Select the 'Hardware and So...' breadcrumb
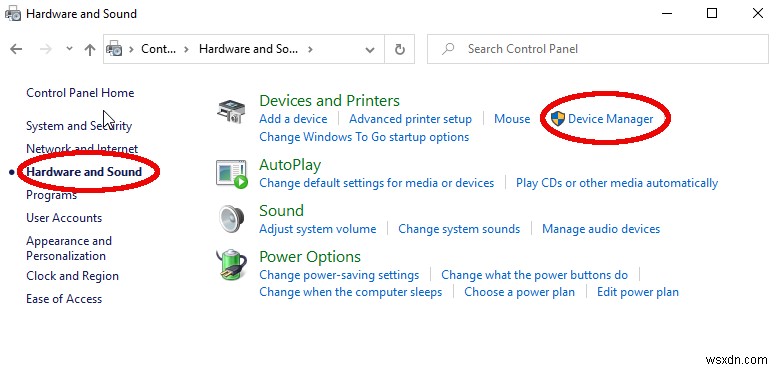The image size is (779, 370). (248, 49)
